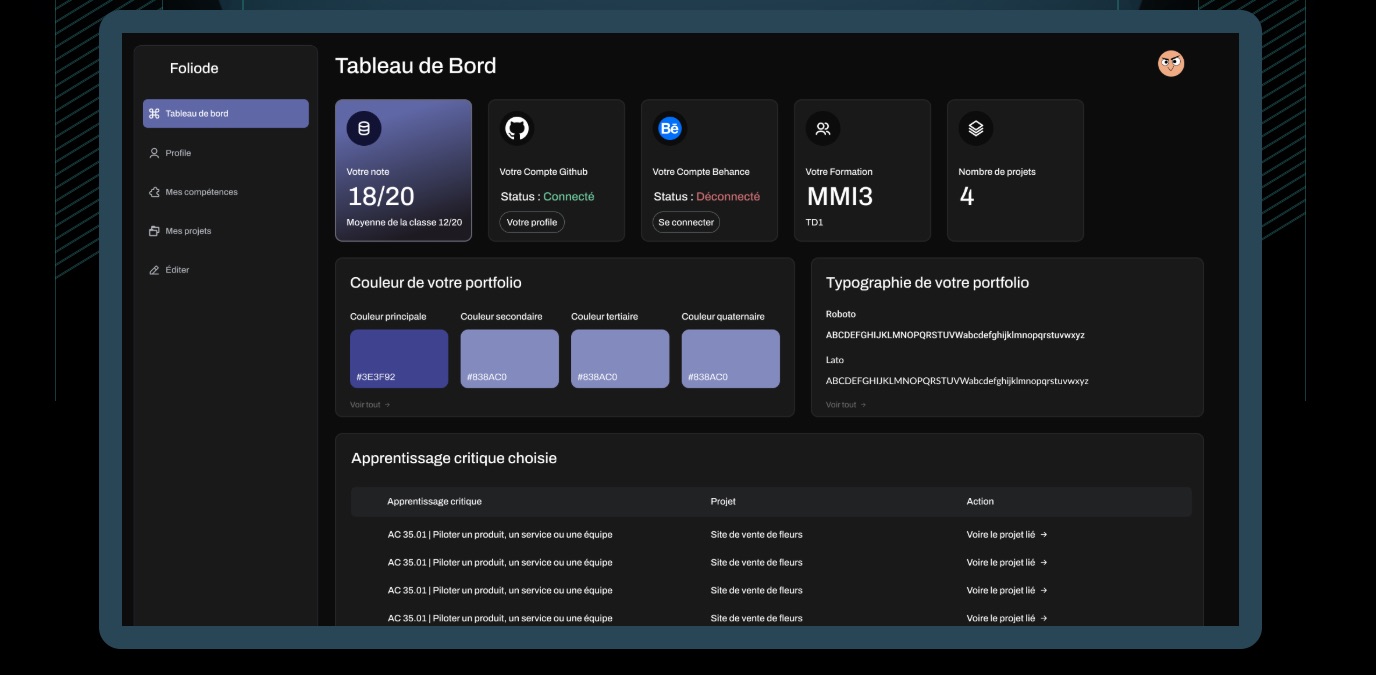Click the database icon on Votre note card
The image size is (1376, 675).
coord(363,129)
